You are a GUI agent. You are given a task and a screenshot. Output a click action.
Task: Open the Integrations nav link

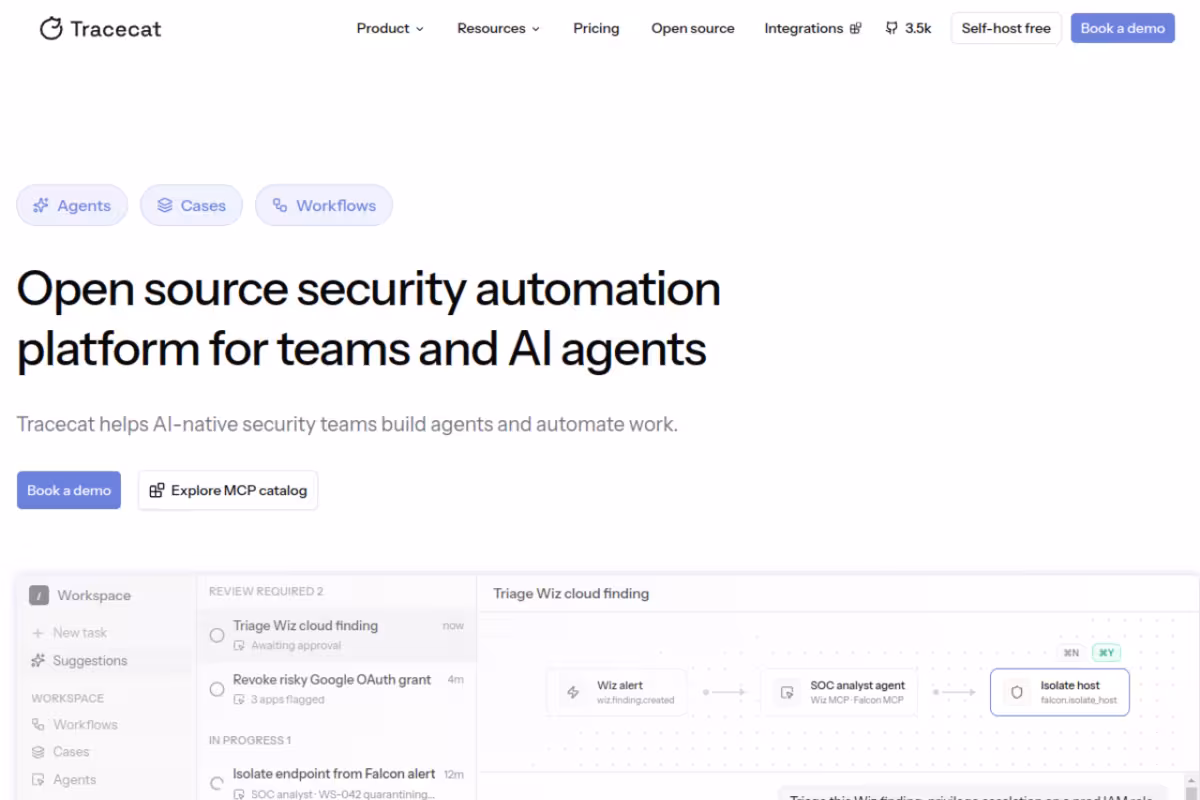coord(812,28)
